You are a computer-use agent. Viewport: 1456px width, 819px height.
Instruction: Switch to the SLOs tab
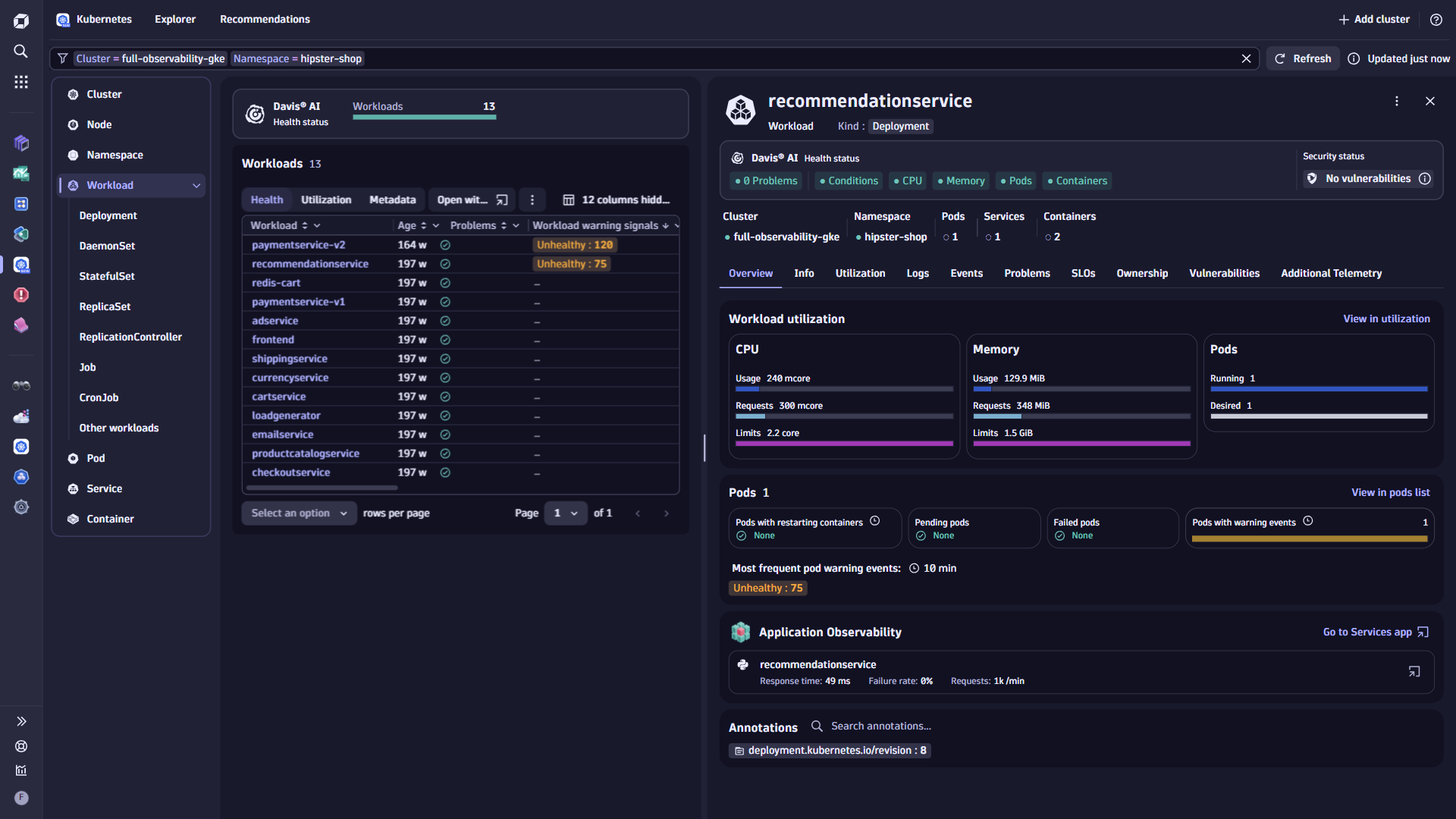pyautogui.click(x=1083, y=273)
